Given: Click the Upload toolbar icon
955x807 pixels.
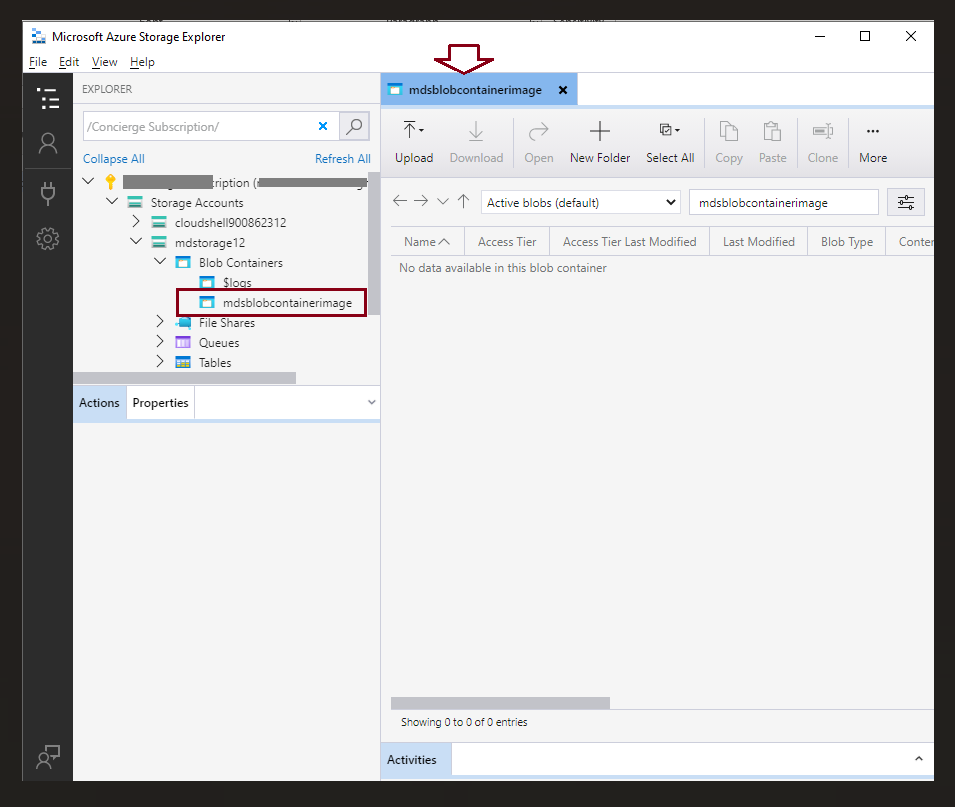Looking at the screenshot, I should pyautogui.click(x=409, y=131).
